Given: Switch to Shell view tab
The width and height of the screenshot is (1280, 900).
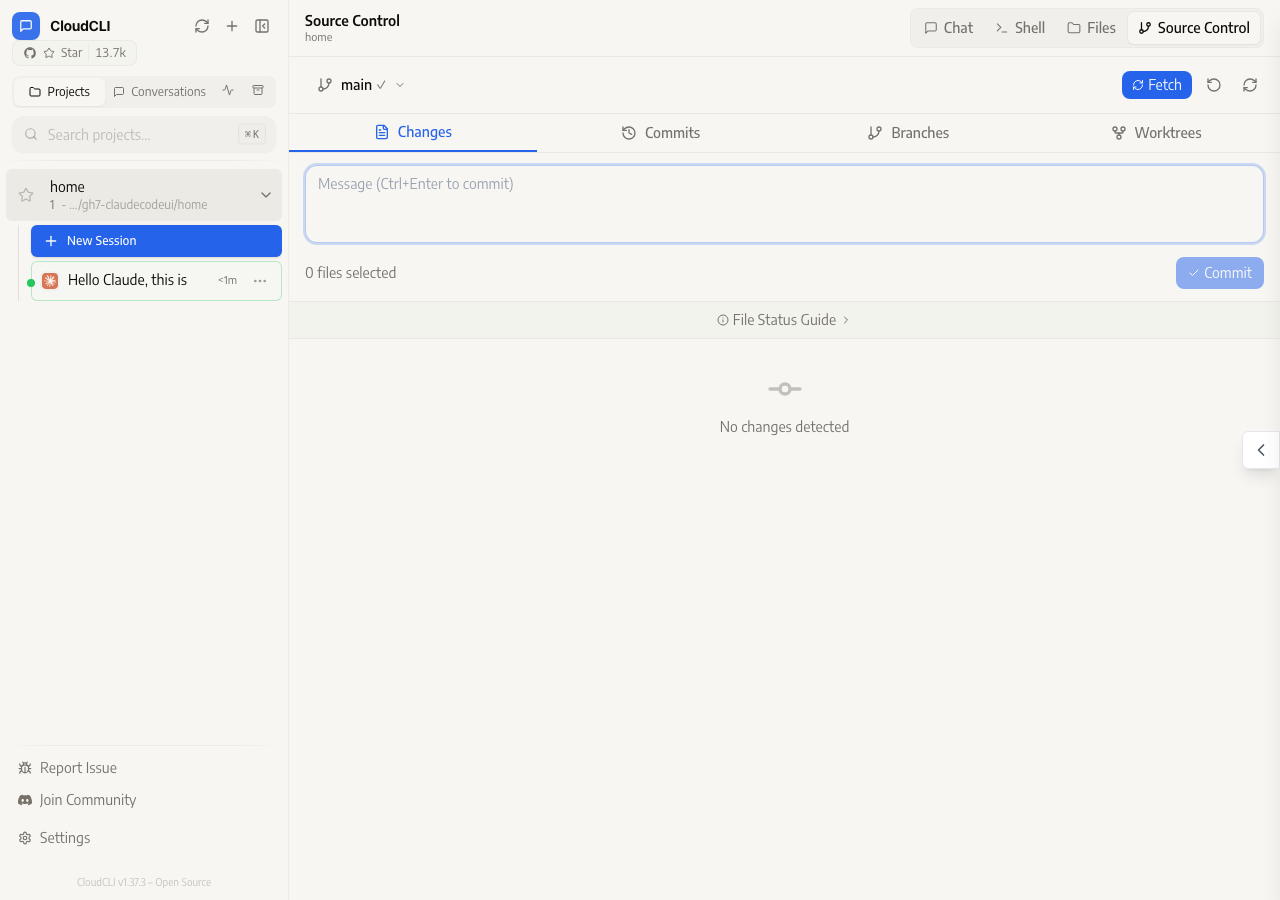Looking at the screenshot, I should coord(1020,28).
